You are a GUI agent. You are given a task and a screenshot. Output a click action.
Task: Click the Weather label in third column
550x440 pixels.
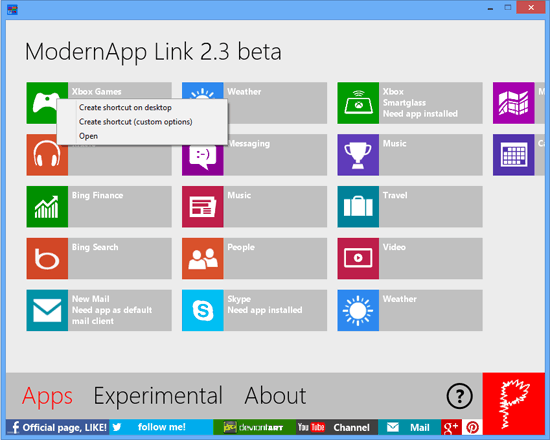click(400, 299)
